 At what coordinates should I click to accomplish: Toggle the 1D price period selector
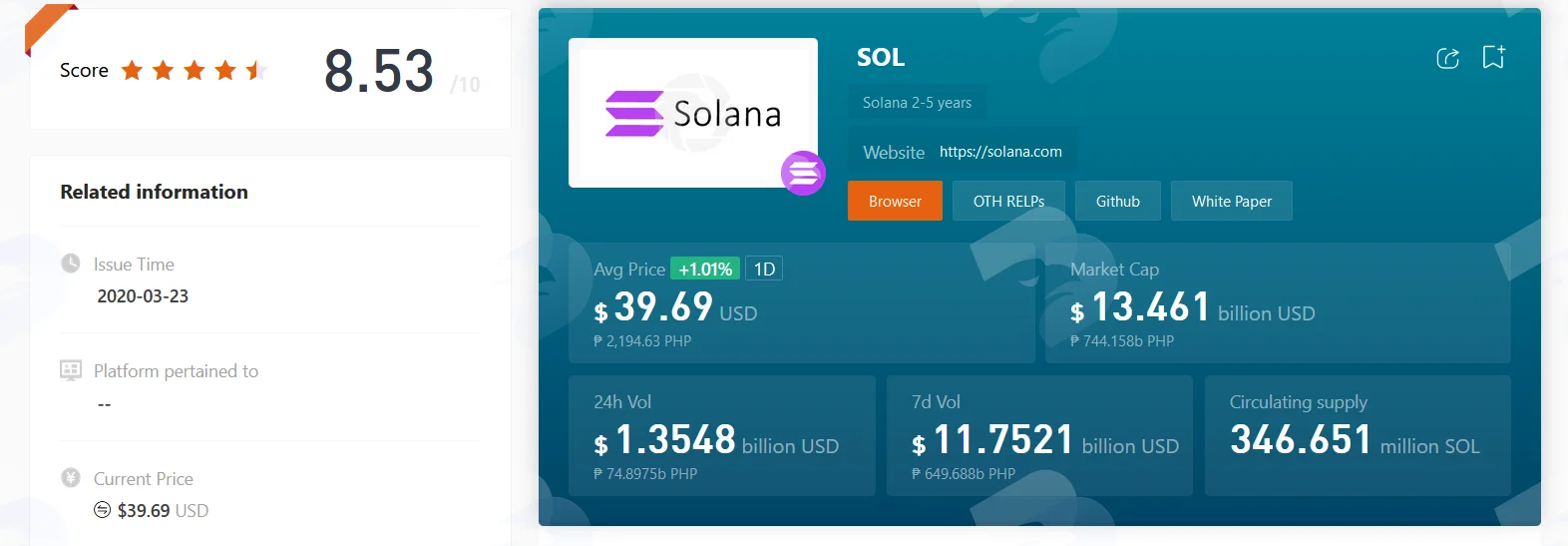click(764, 269)
